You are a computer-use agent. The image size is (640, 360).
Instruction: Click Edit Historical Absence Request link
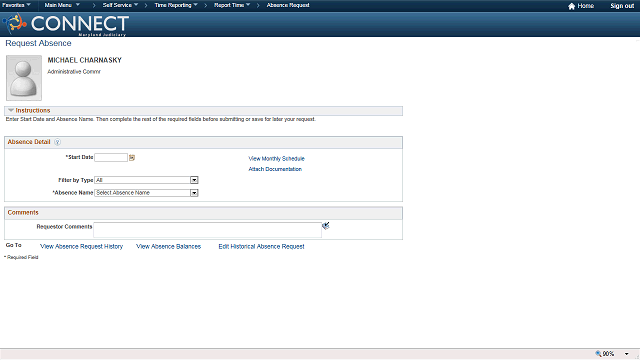pyautogui.click(x=261, y=247)
